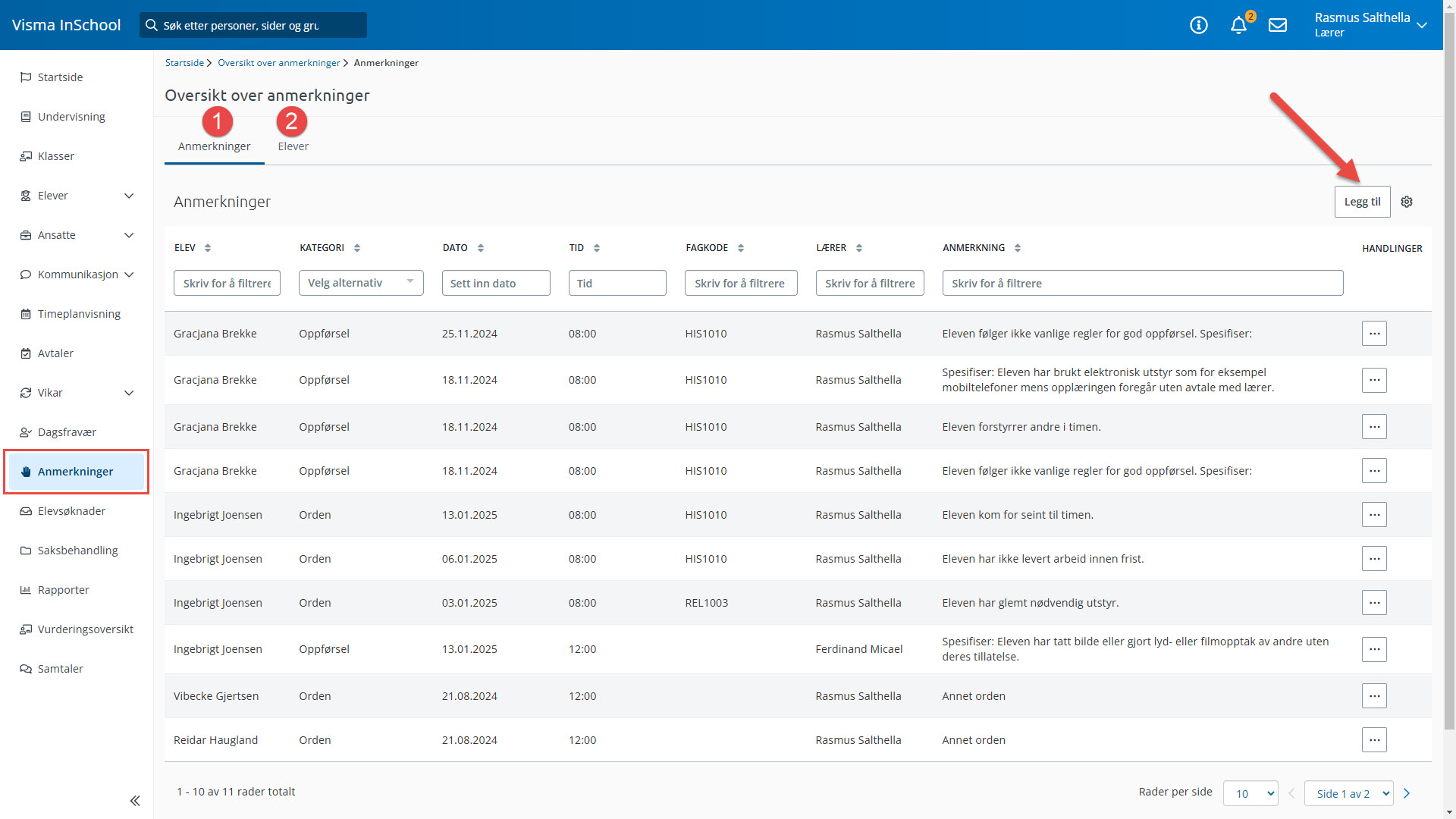Open the rows per page dropdown
This screenshot has height=819, width=1456.
point(1250,793)
